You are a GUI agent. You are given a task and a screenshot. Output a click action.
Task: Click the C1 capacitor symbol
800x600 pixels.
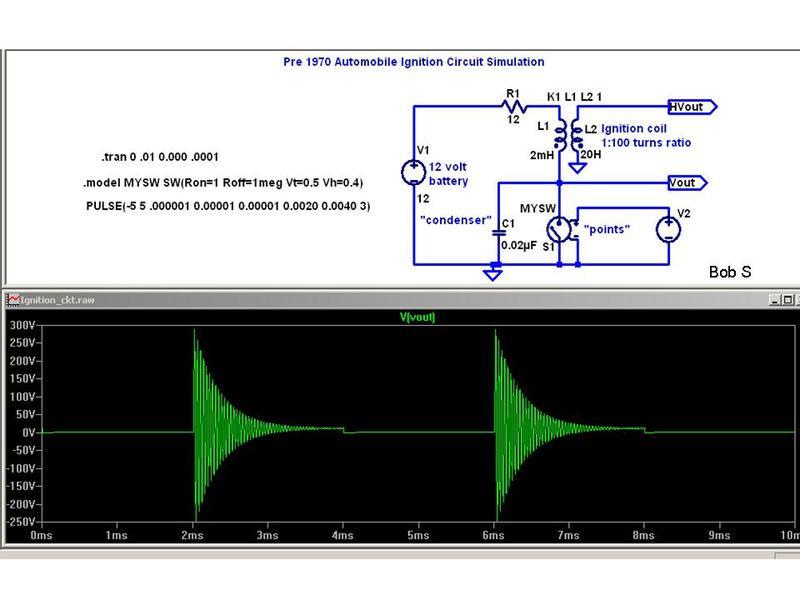(498, 233)
